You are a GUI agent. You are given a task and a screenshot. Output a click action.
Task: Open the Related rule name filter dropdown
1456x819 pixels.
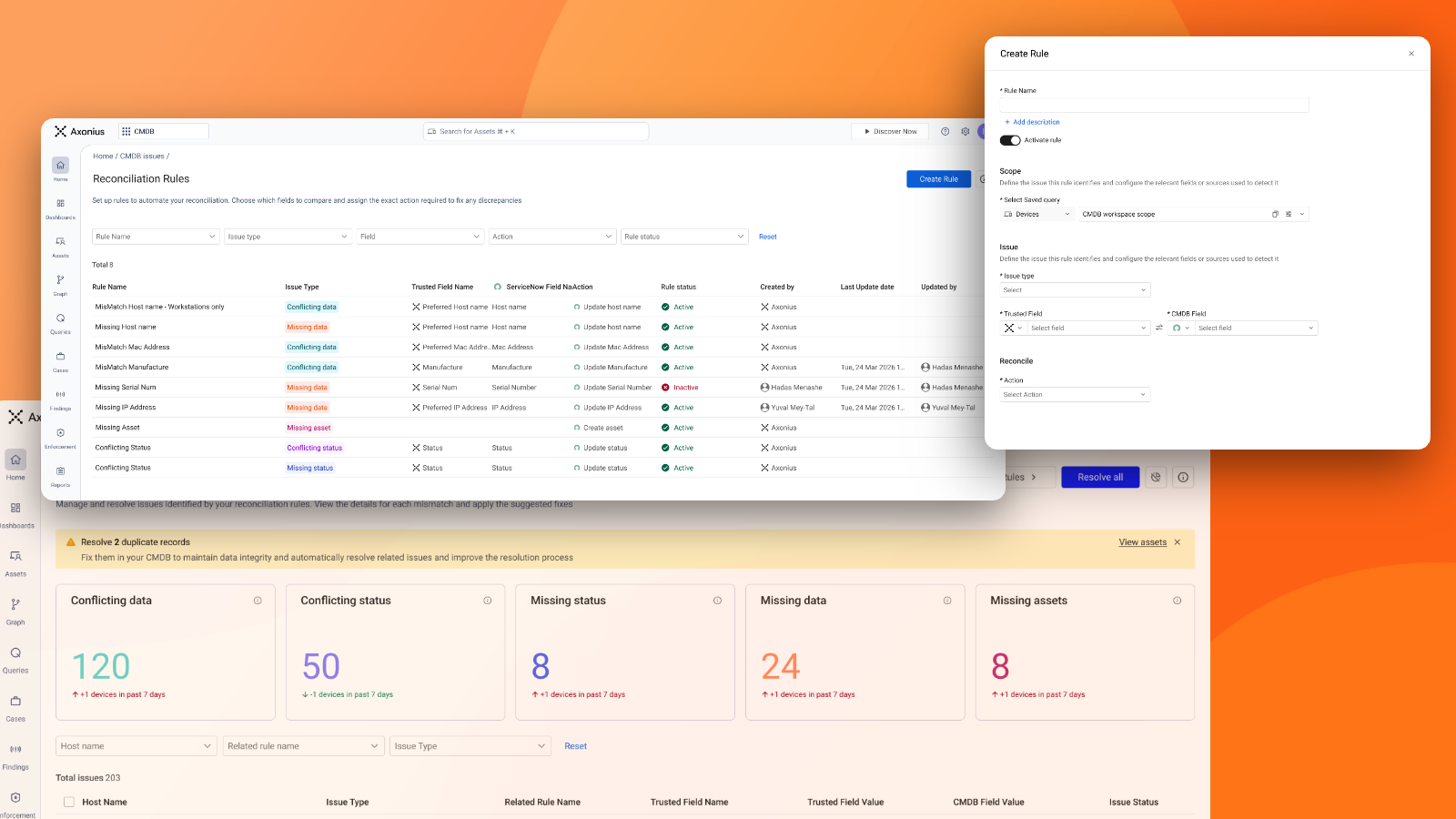click(x=304, y=746)
